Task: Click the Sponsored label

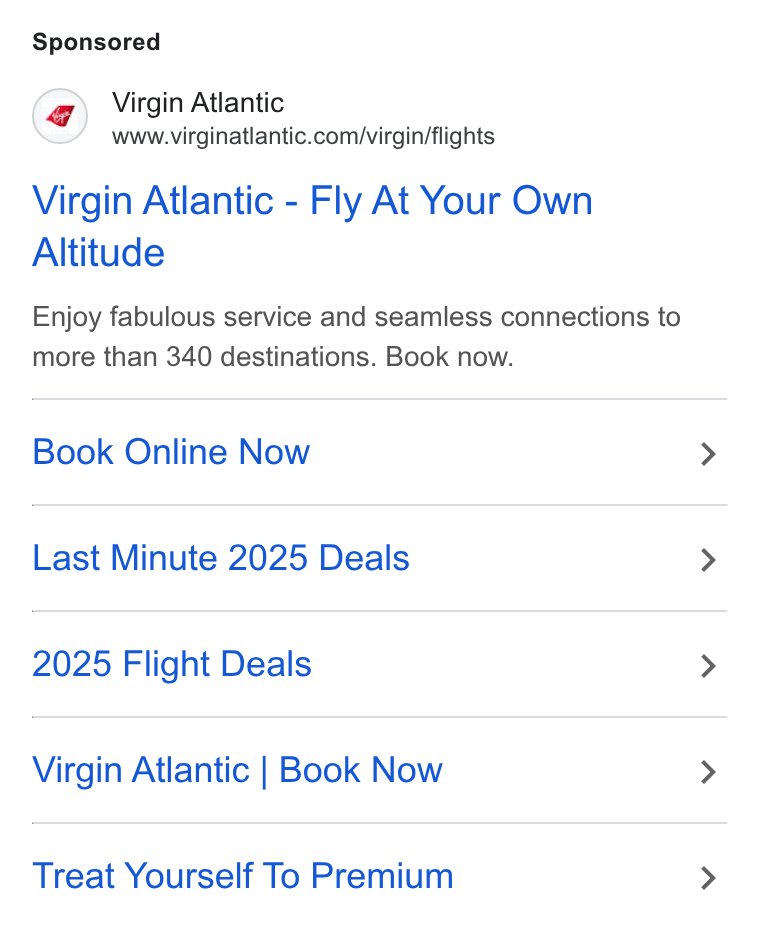Action: tap(96, 42)
